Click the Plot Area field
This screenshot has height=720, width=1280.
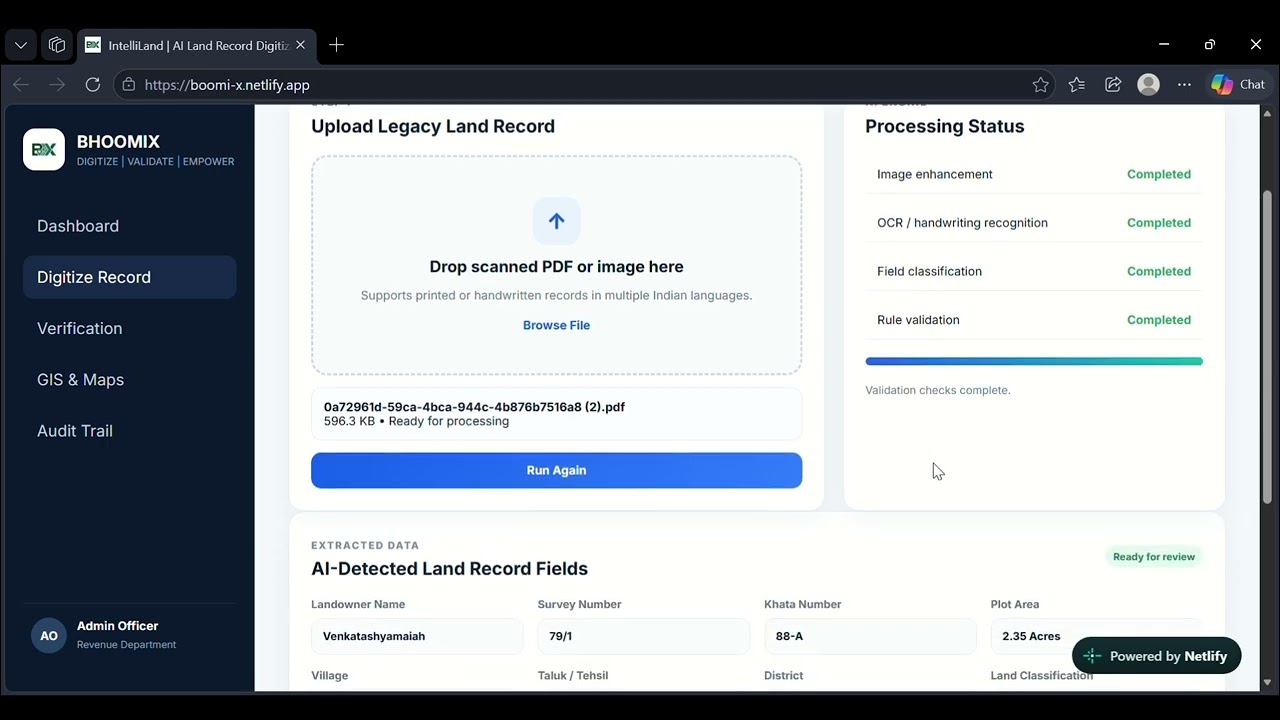(1097, 636)
